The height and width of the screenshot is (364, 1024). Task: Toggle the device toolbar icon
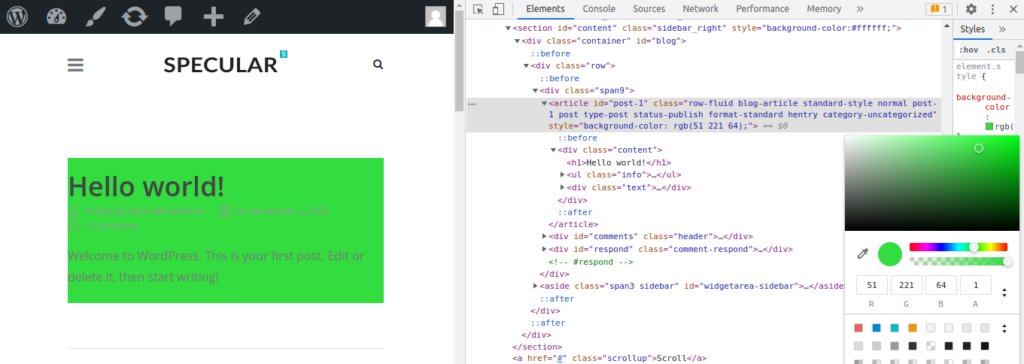[498, 9]
